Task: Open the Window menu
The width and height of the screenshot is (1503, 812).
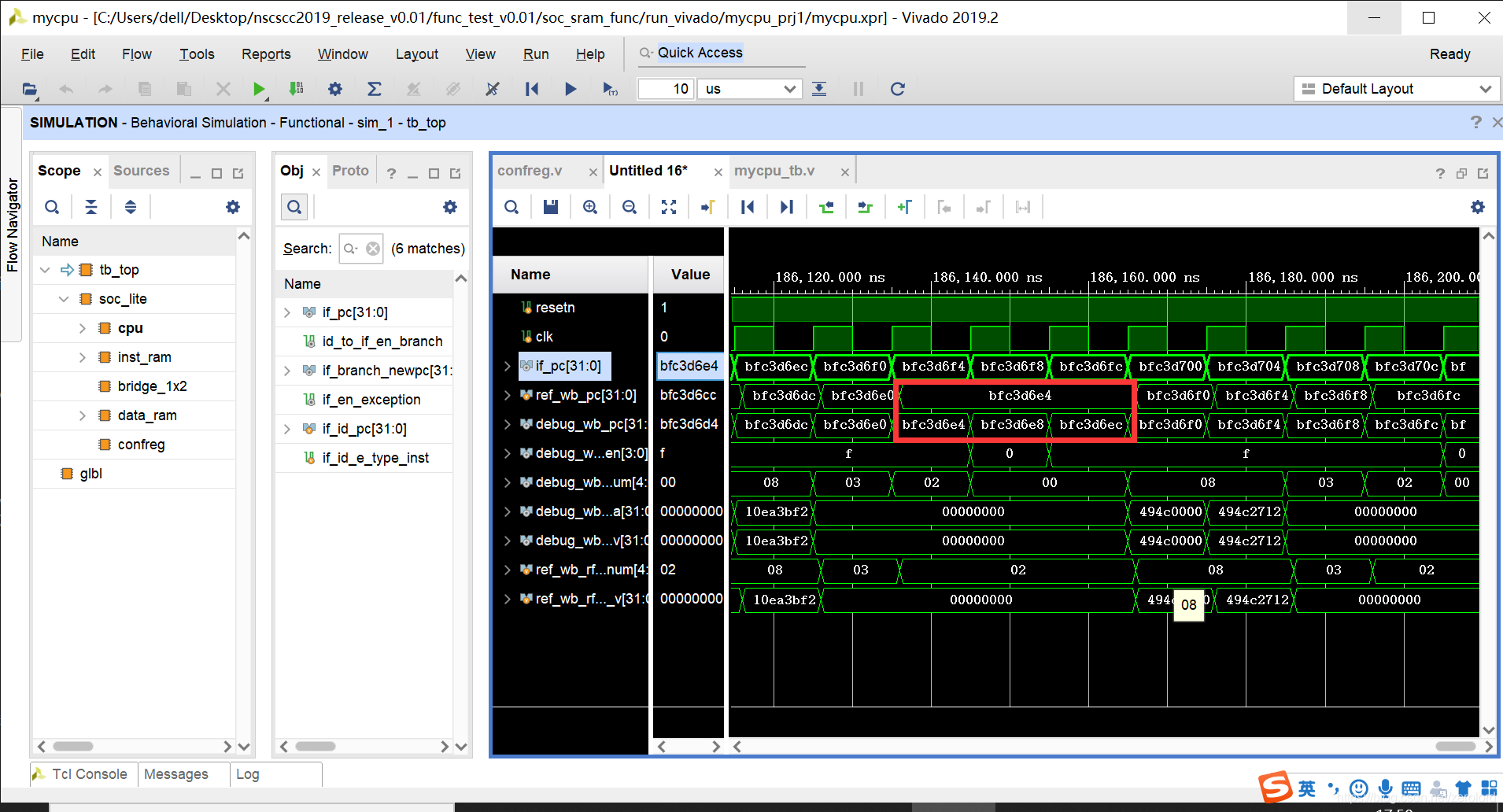Action: pyautogui.click(x=343, y=54)
